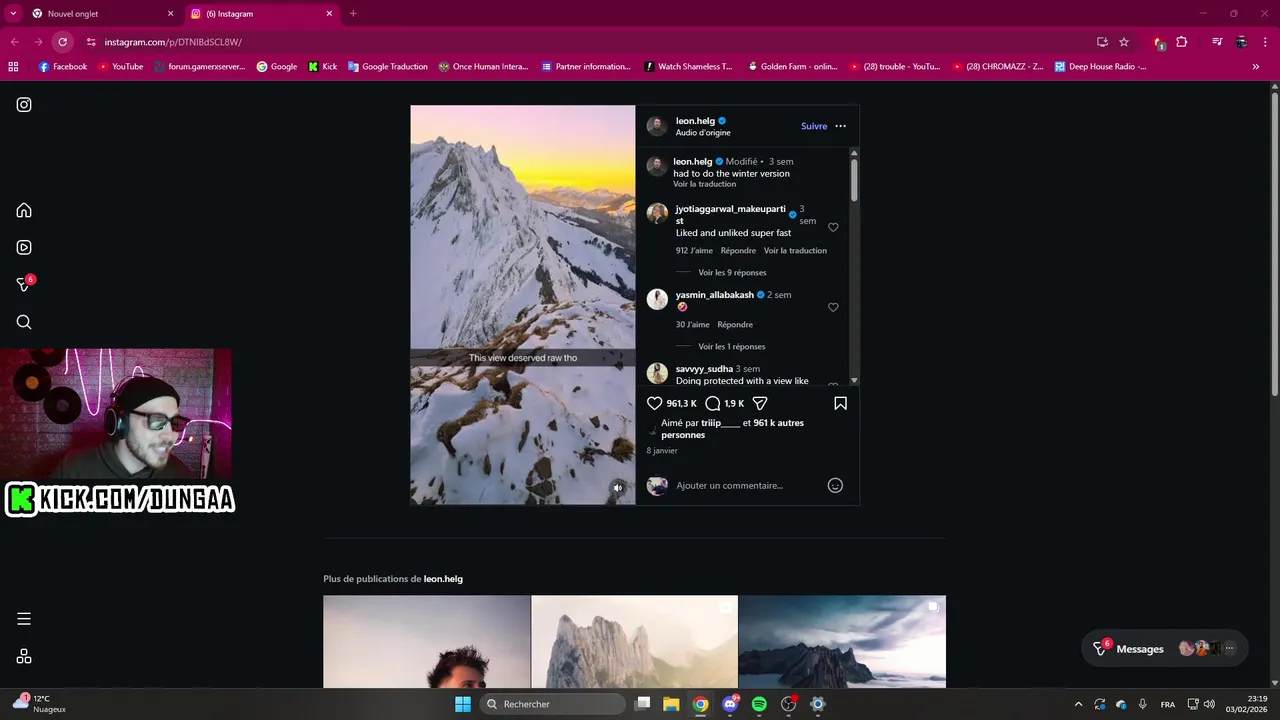Open Chrome three-dot menu

click(x=1265, y=42)
